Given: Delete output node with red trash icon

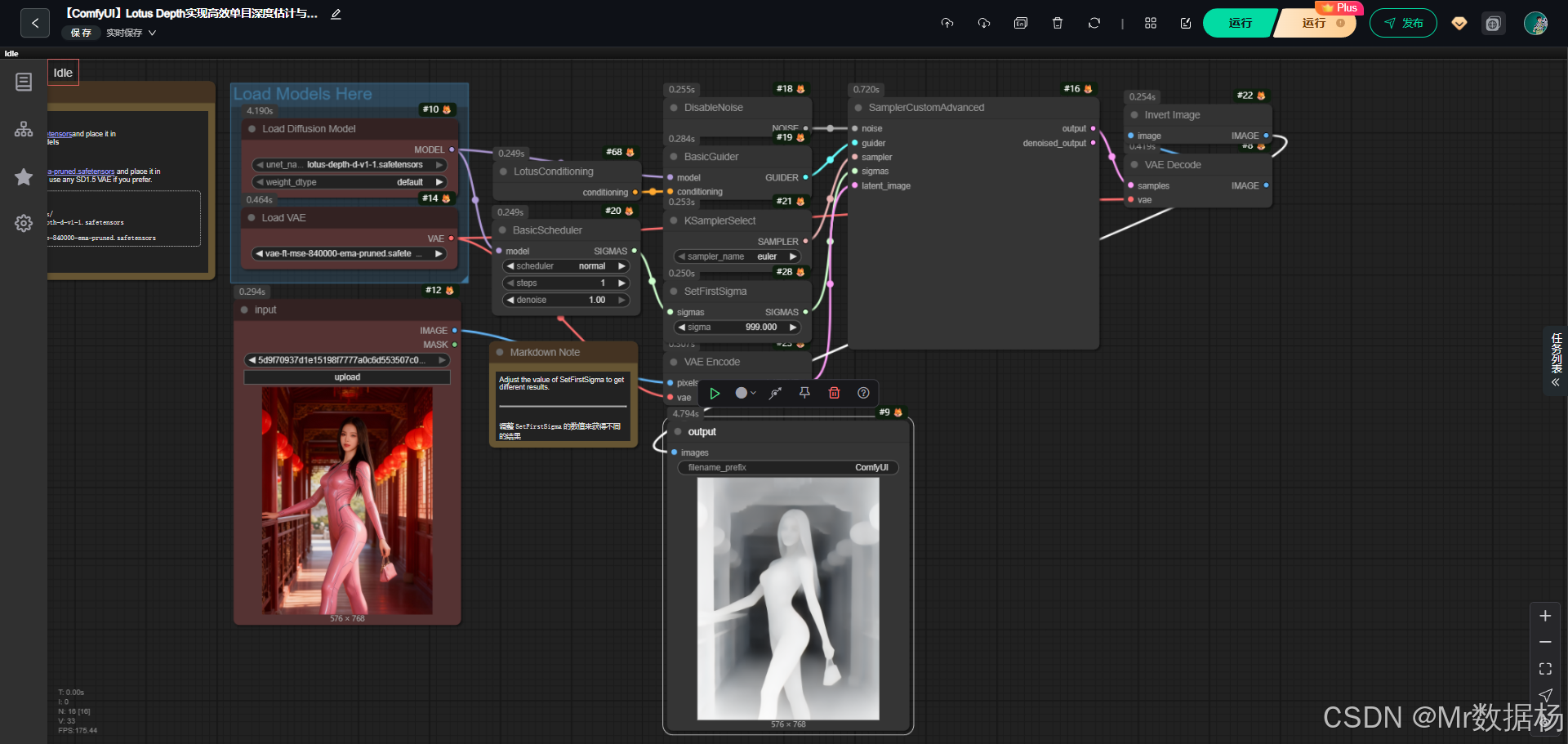Looking at the screenshot, I should [834, 394].
